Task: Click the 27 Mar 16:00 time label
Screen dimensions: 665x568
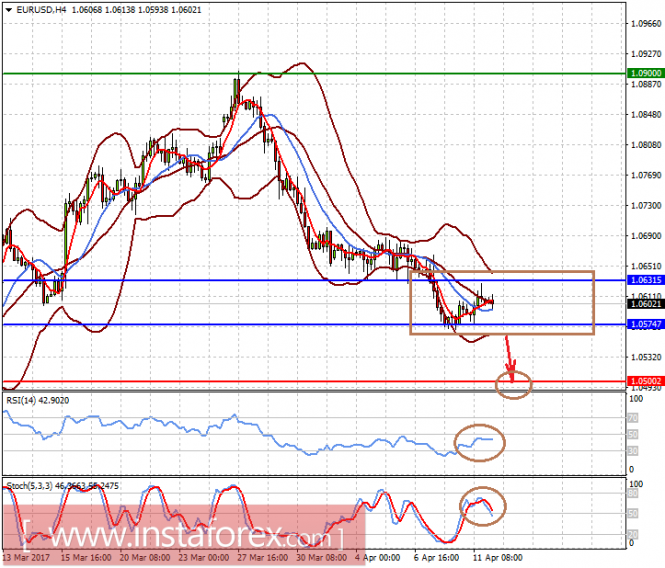Action: (263, 557)
